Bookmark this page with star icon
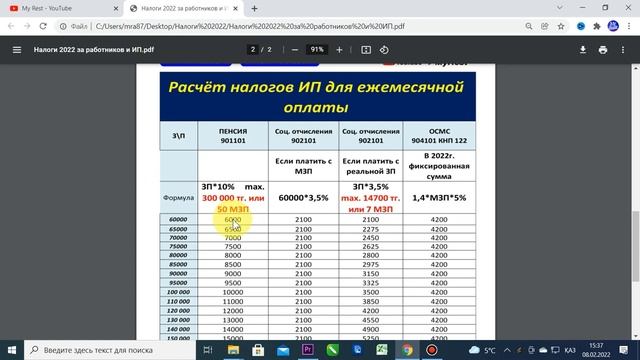640x360 pixels. [561, 26]
